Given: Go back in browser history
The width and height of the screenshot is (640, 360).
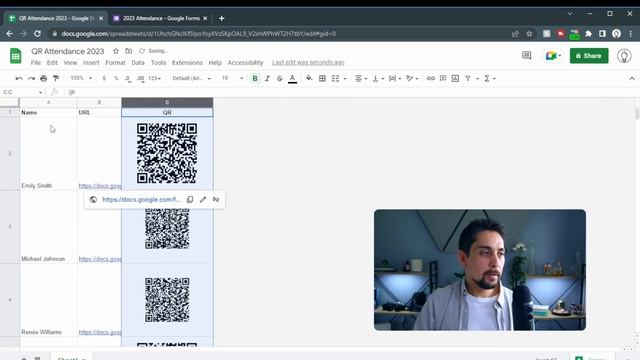Looking at the screenshot, I should pyautogui.click(x=9, y=34).
